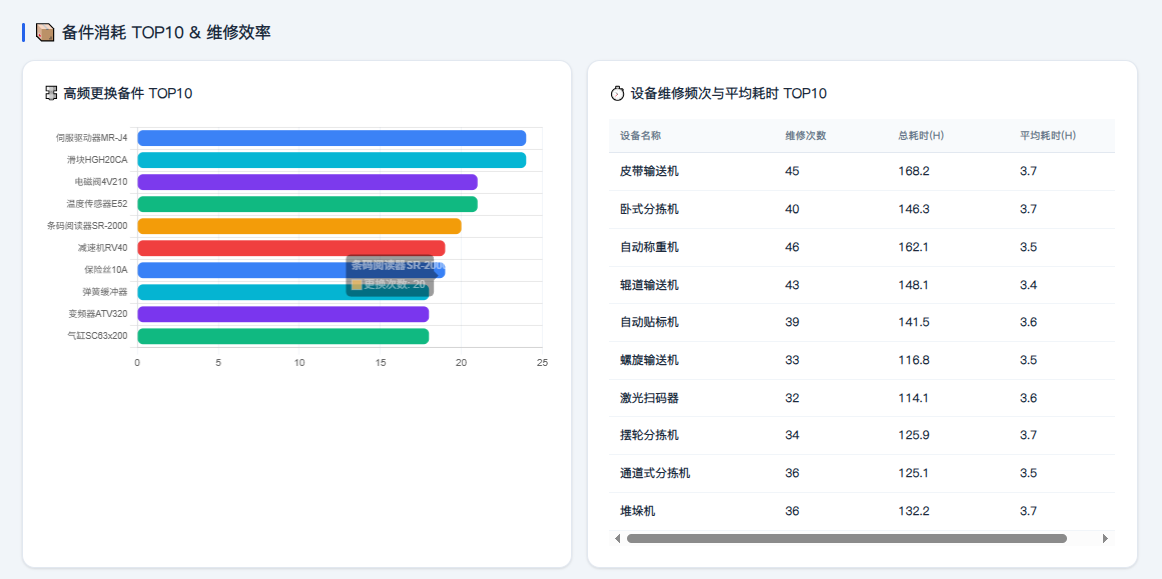Click repair count 46 for 自动称重机
The width and height of the screenshot is (1162, 579).
(792, 247)
